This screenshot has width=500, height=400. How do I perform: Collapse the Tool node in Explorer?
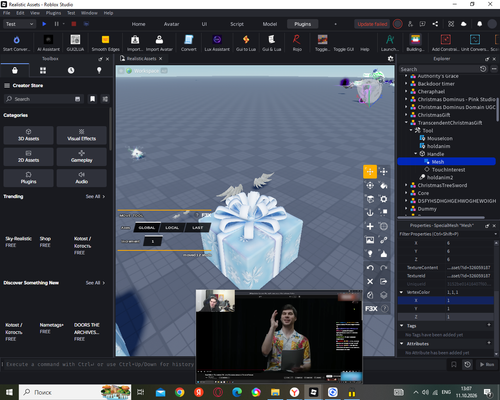tap(411, 130)
